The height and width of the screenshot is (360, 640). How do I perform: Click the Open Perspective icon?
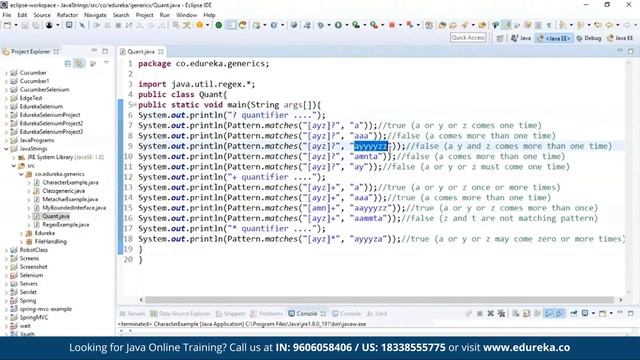point(500,38)
